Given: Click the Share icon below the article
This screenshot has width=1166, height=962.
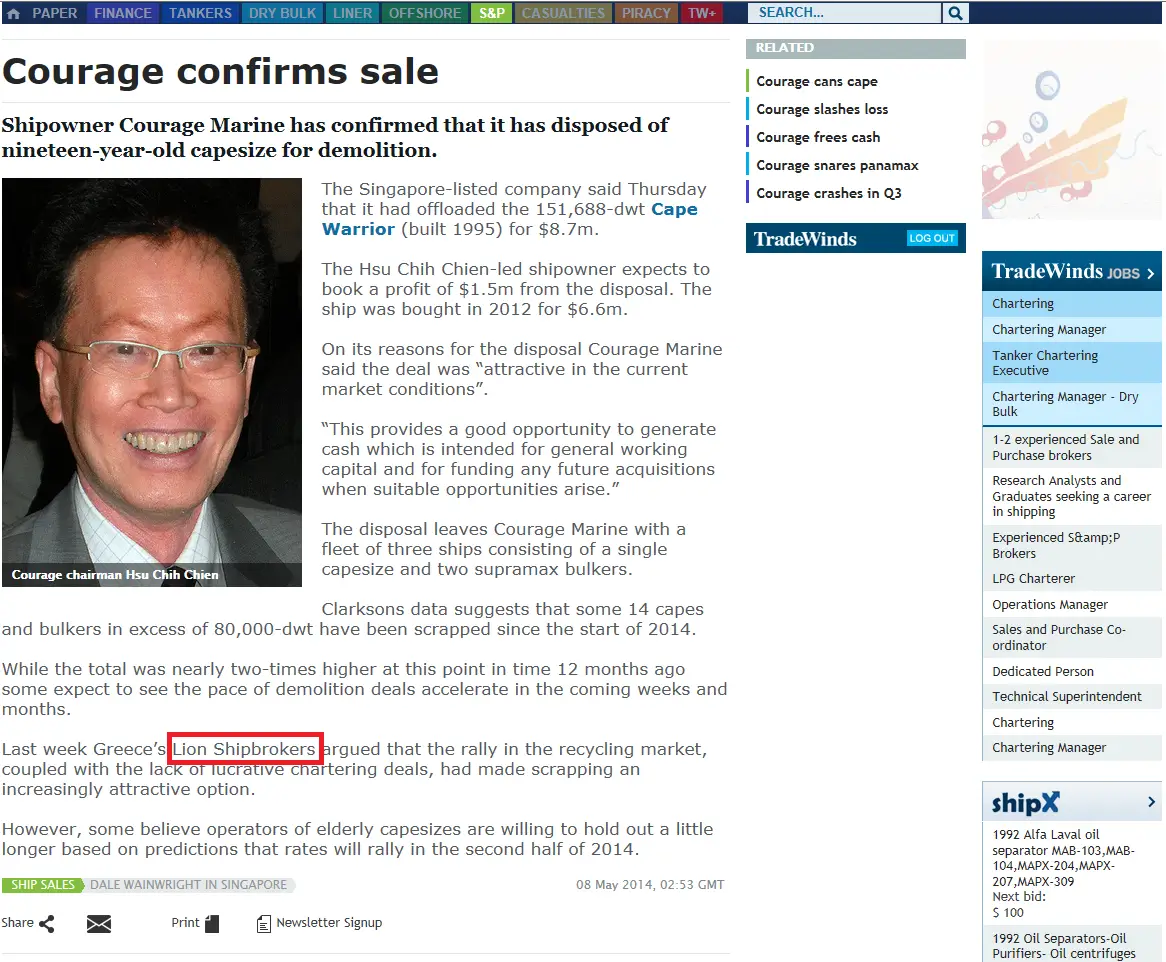Looking at the screenshot, I should pos(46,923).
